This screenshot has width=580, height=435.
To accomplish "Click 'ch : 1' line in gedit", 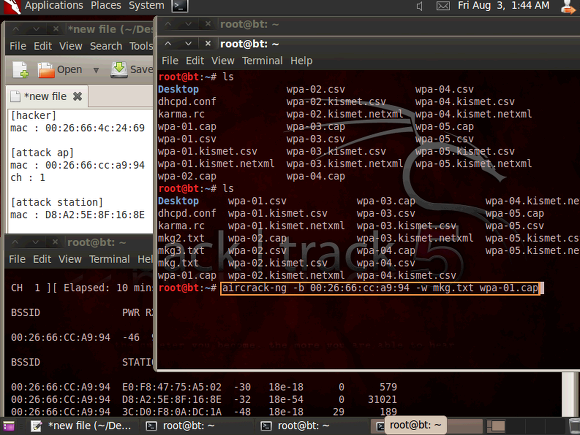I will point(28,178).
